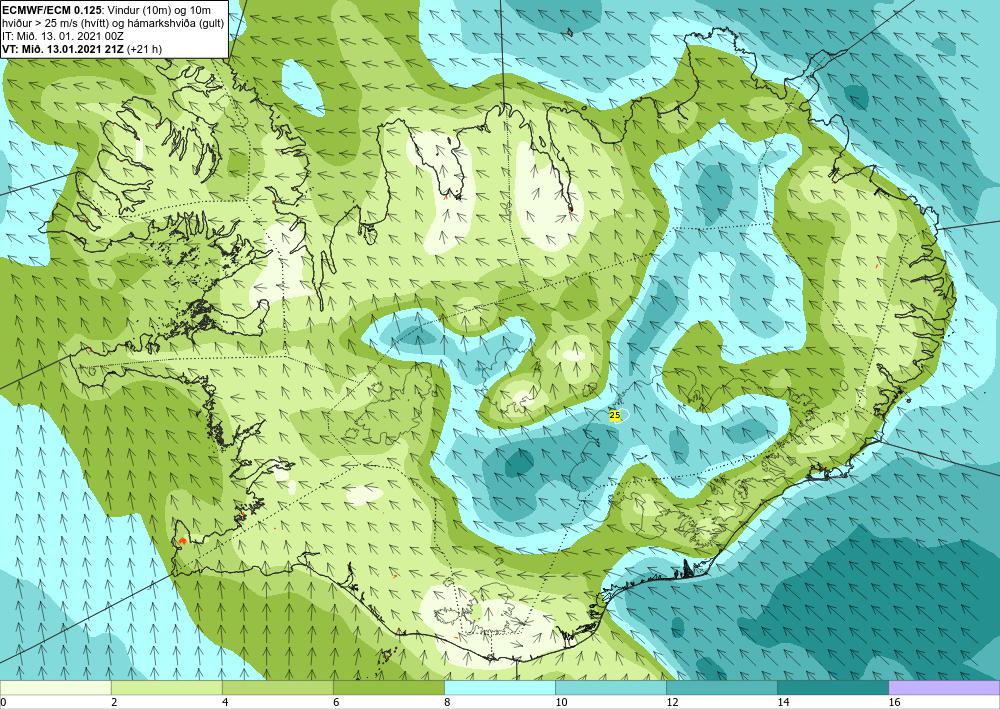This screenshot has height=709, width=1000.
Task: Select the pale yellow 0–2 legend swatch
Action: pos(55,688)
